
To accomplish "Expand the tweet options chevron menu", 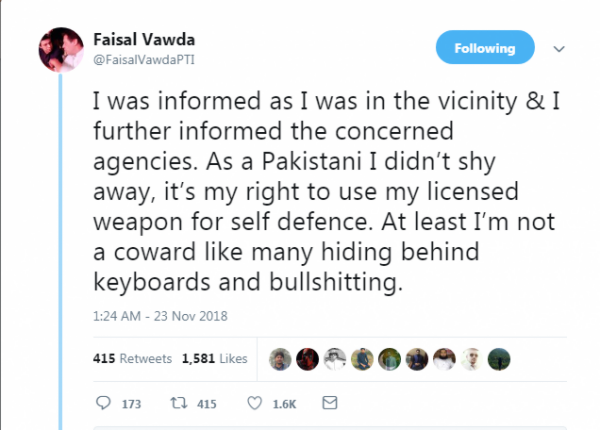I will click(x=560, y=48).
